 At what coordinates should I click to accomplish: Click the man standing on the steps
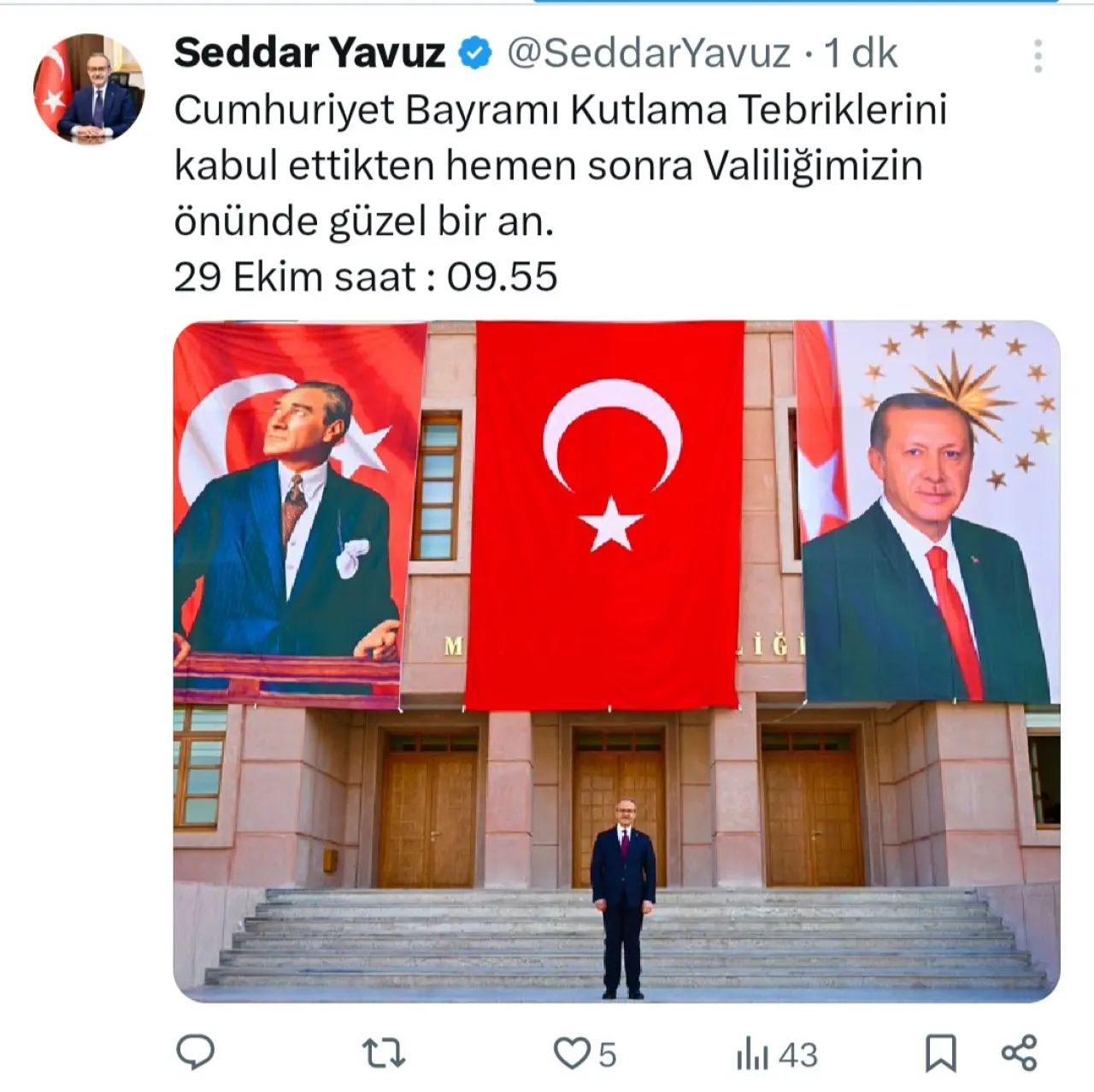coord(623,898)
